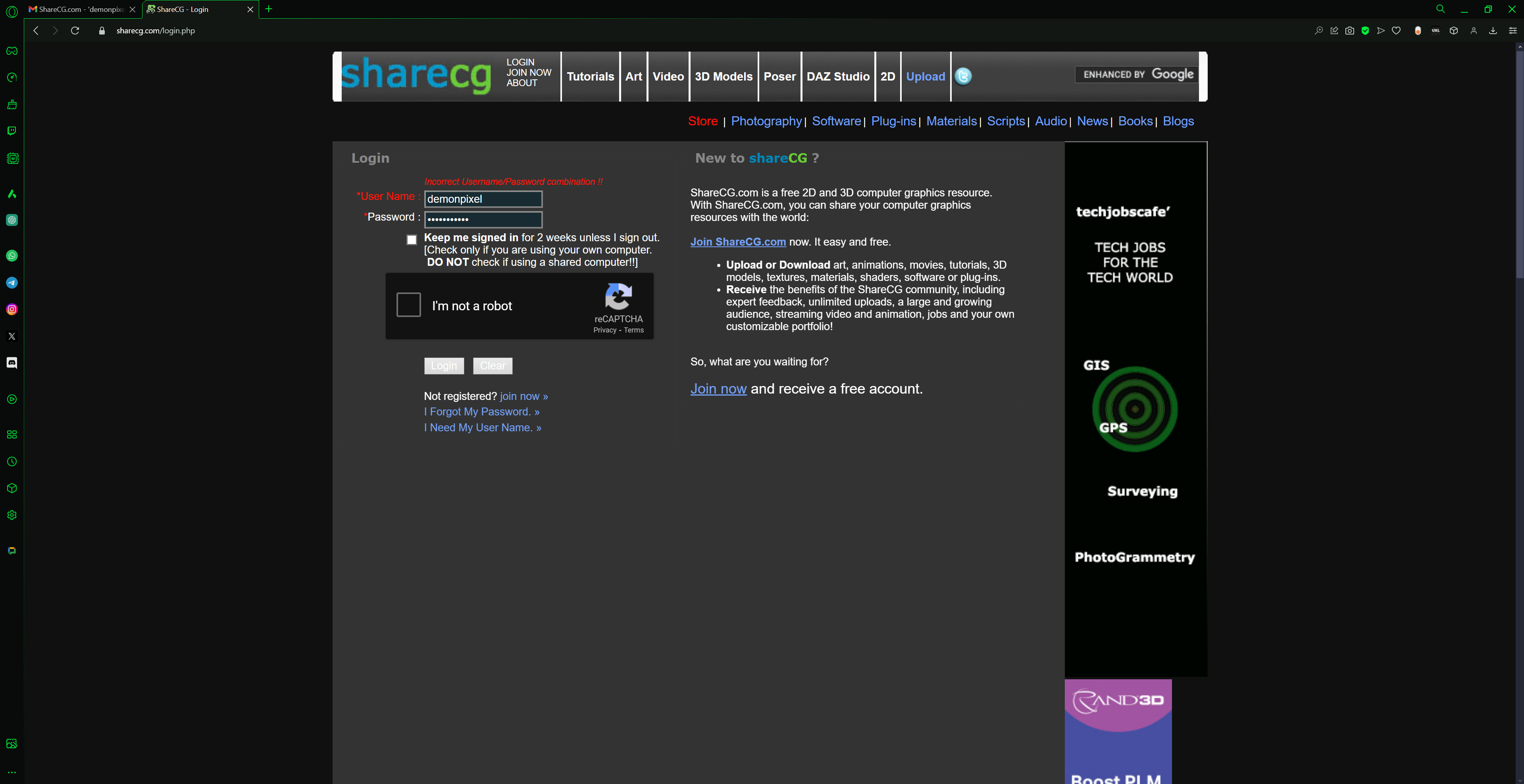Open the Easy Setup sliders icon
1524x784 pixels.
pos(1512,31)
